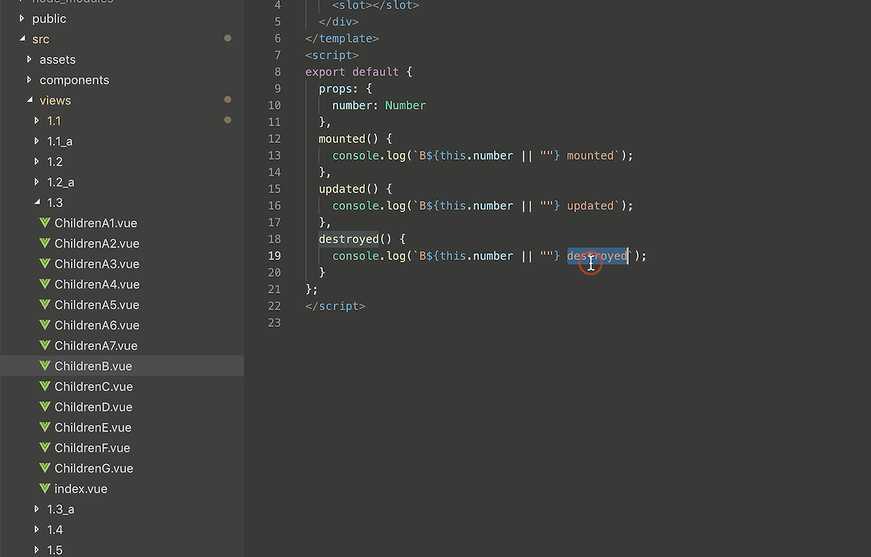Click the Vue icon beside ChildrenA2.vue
The height and width of the screenshot is (557, 871).
pyautogui.click(x=45, y=243)
